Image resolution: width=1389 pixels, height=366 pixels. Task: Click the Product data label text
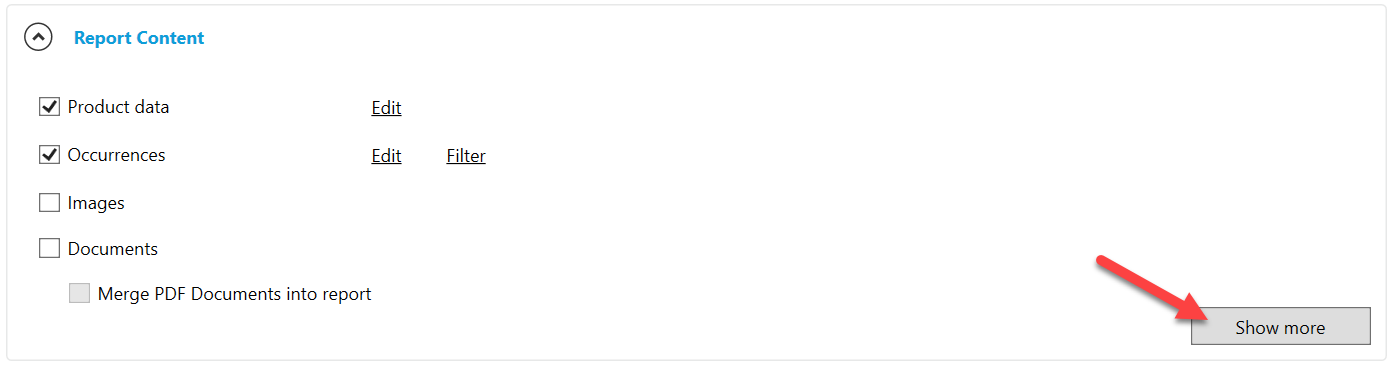pos(118,107)
